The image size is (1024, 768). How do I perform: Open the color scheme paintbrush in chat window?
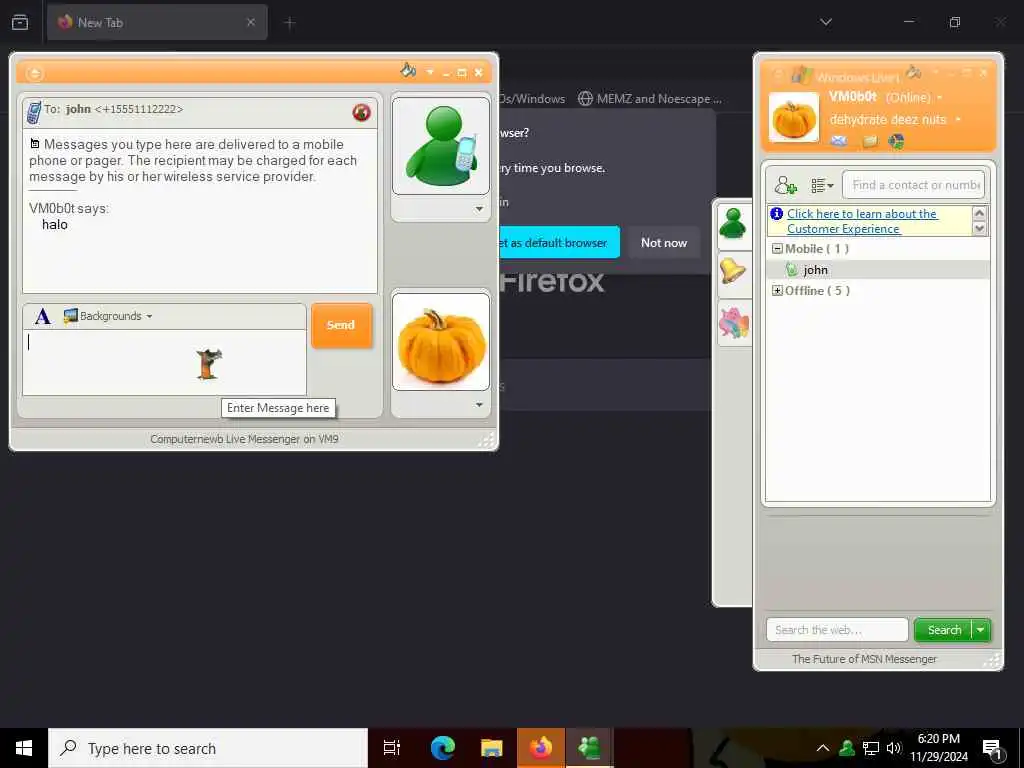coord(408,70)
